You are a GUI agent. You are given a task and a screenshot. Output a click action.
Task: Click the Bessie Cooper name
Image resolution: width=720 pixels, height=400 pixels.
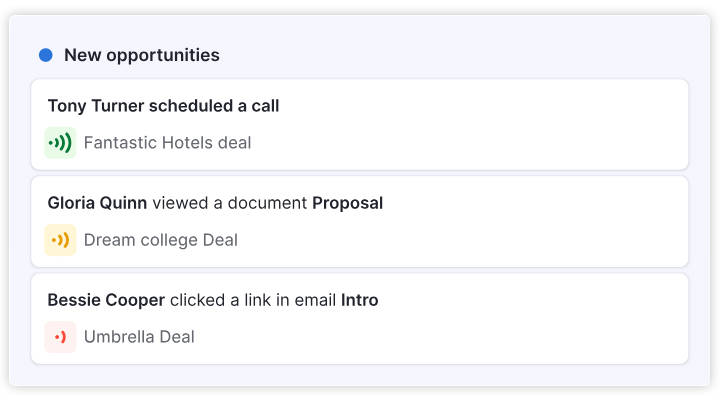pyautogui.click(x=106, y=300)
